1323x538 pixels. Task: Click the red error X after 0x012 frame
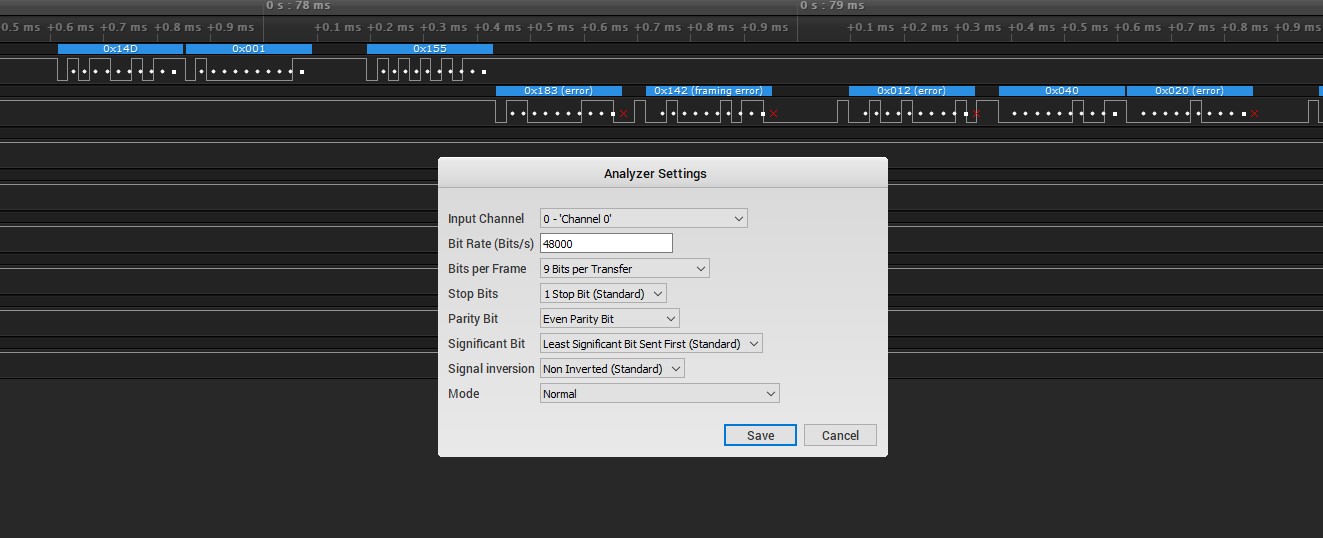[x=976, y=114]
